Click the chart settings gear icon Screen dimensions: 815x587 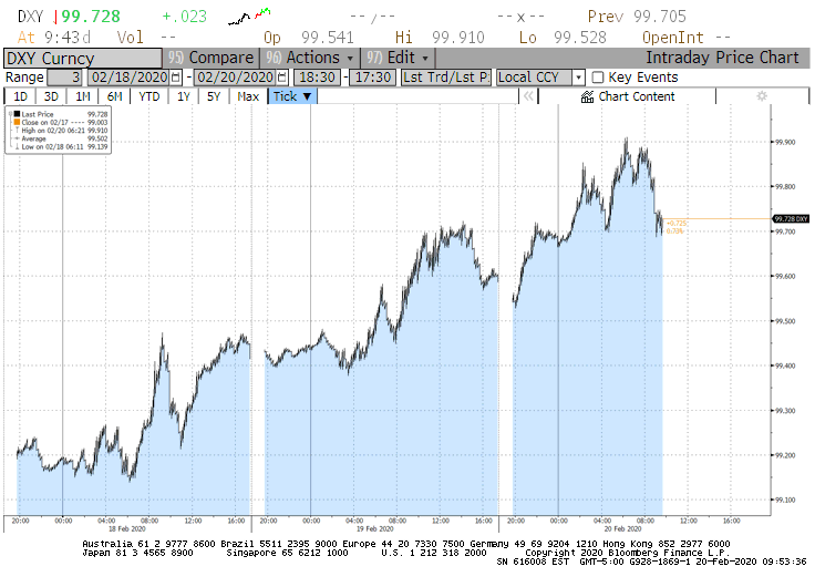tap(761, 96)
